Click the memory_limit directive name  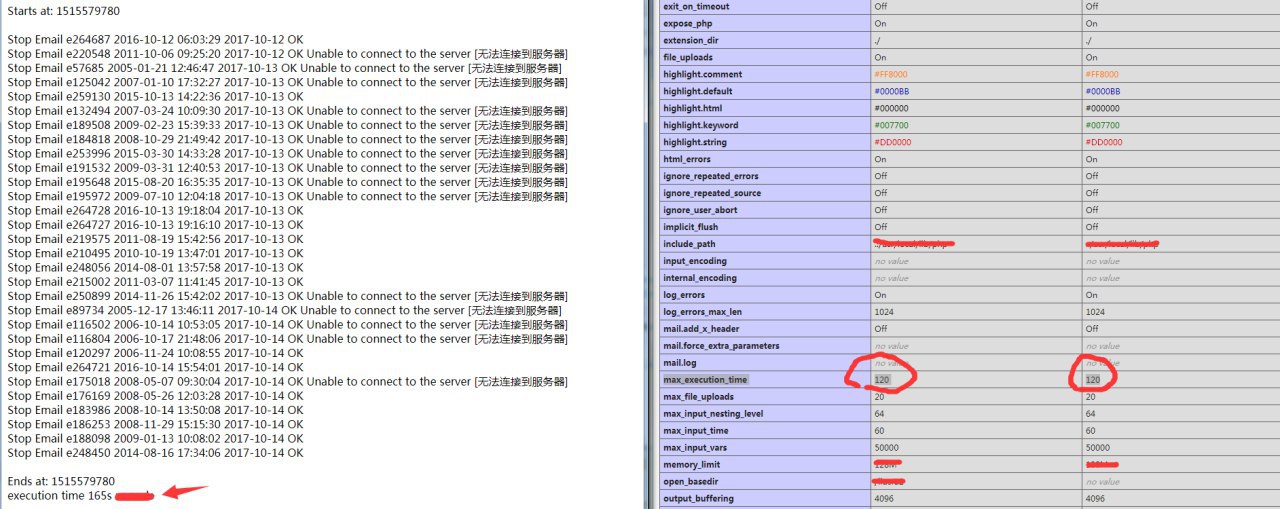(x=691, y=465)
